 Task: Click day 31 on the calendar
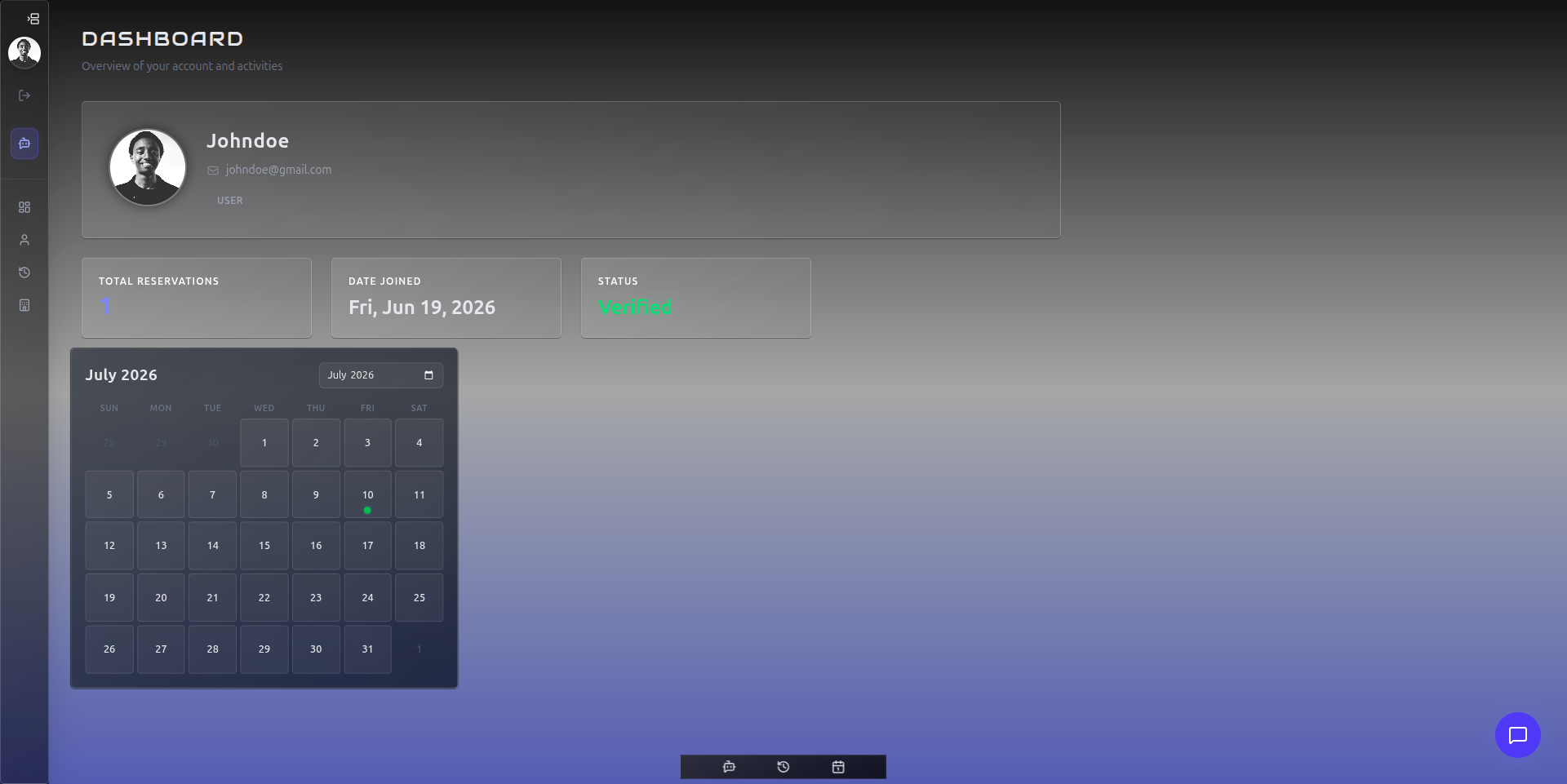(367, 649)
